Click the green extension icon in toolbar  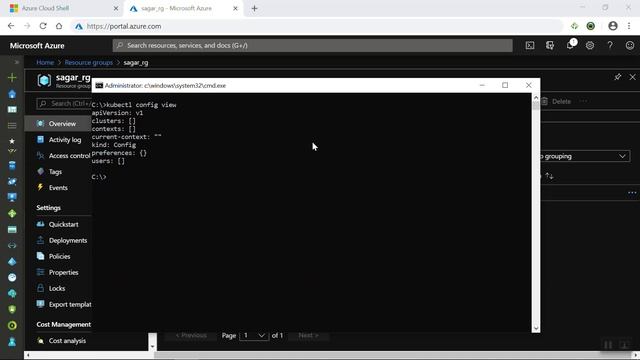click(x=591, y=26)
